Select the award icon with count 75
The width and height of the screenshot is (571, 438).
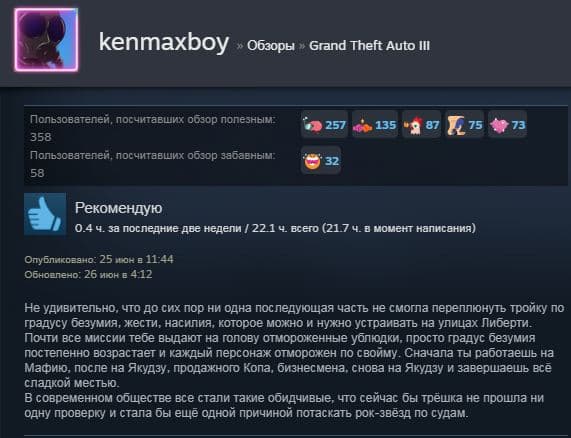(465, 125)
